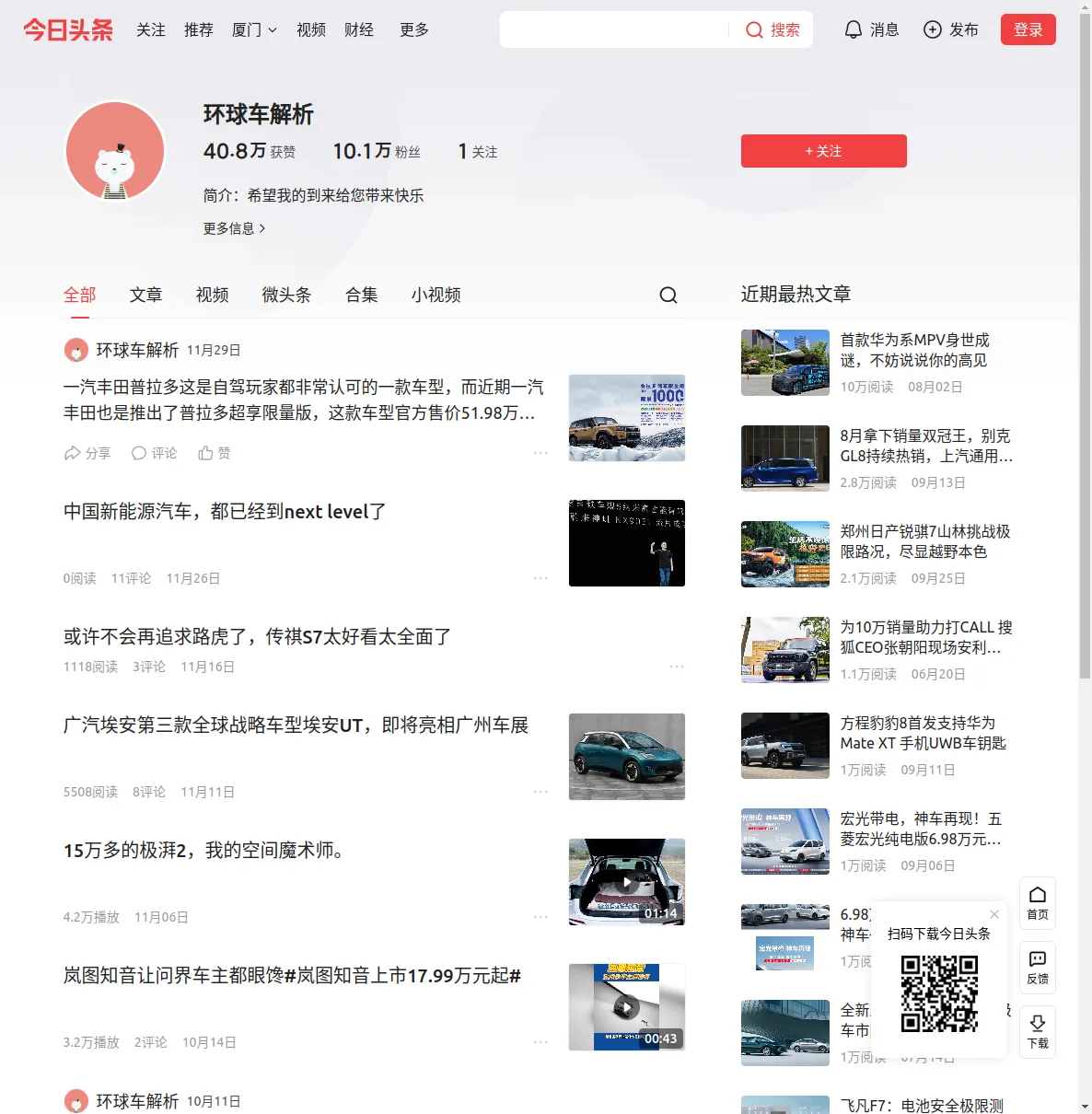Comment on the 一汽丰田普拉多 post

click(x=154, y=453)
